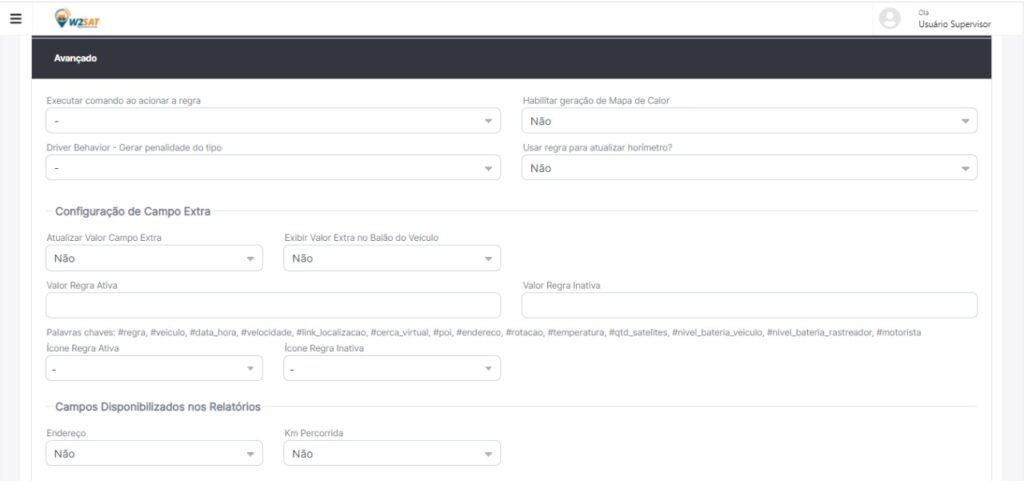Expand 'Habilitar geração de Mapa de Calor' dropdown
The image size is (1024, 481).
pos(748,121)
